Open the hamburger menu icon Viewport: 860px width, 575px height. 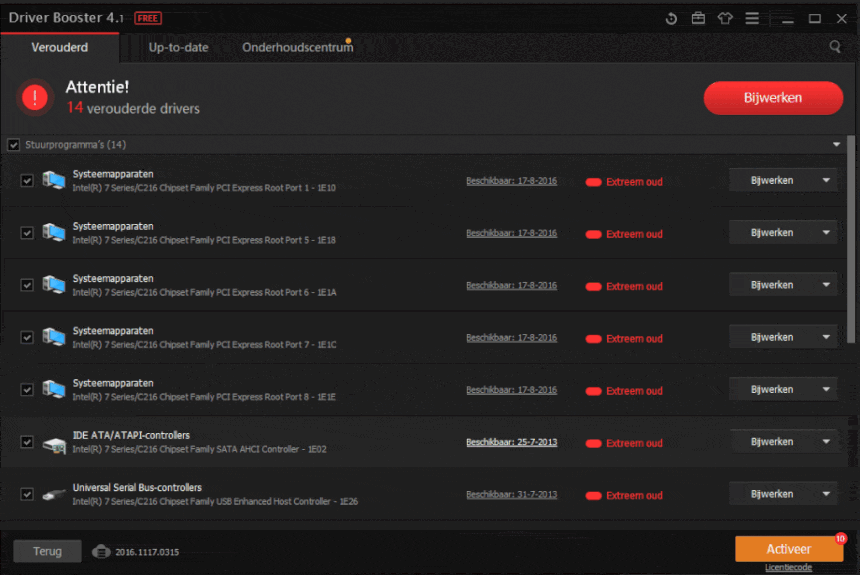[x=752, y=19]
